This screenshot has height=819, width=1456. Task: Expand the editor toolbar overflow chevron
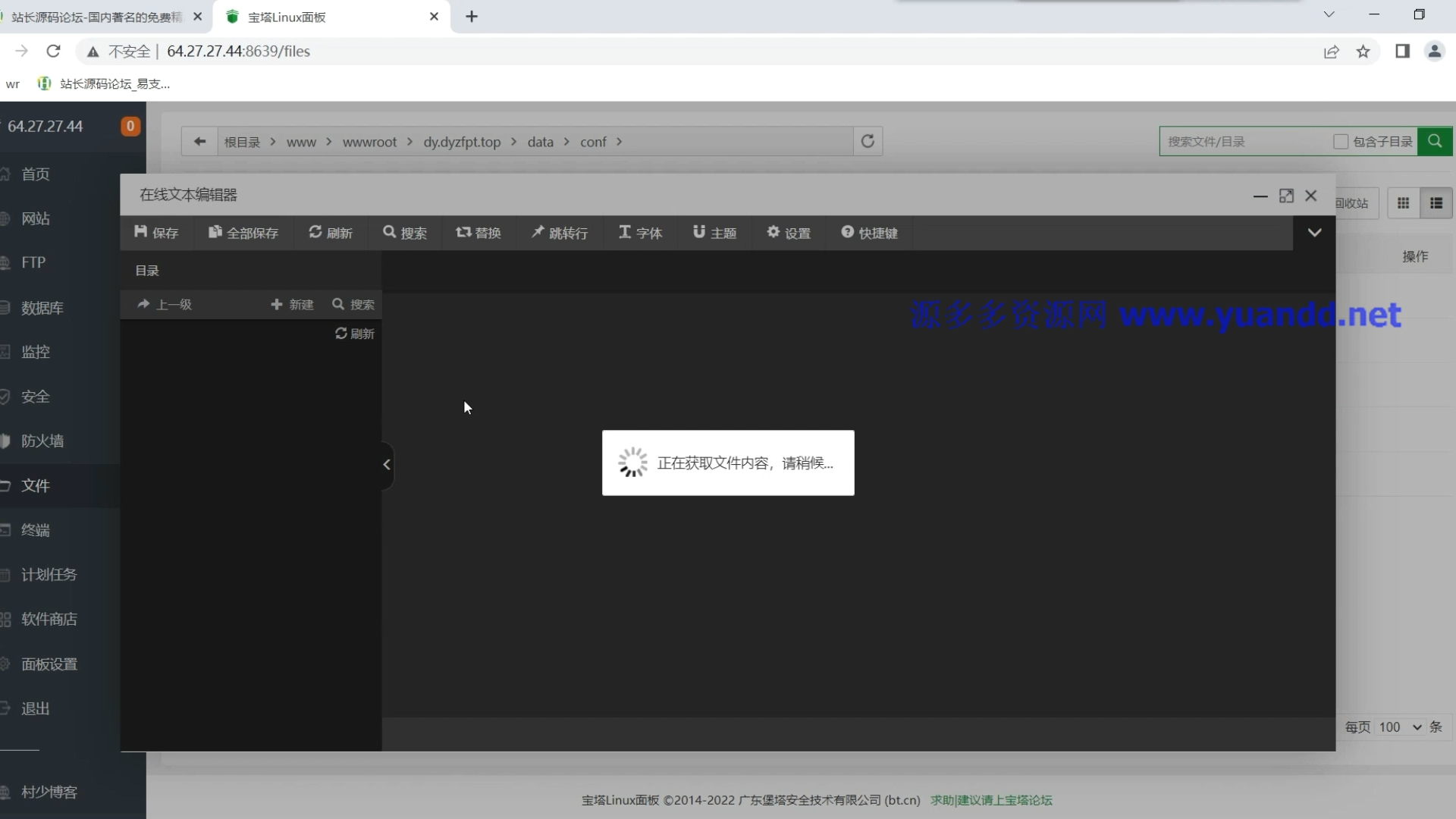[x=1315, y=232]
